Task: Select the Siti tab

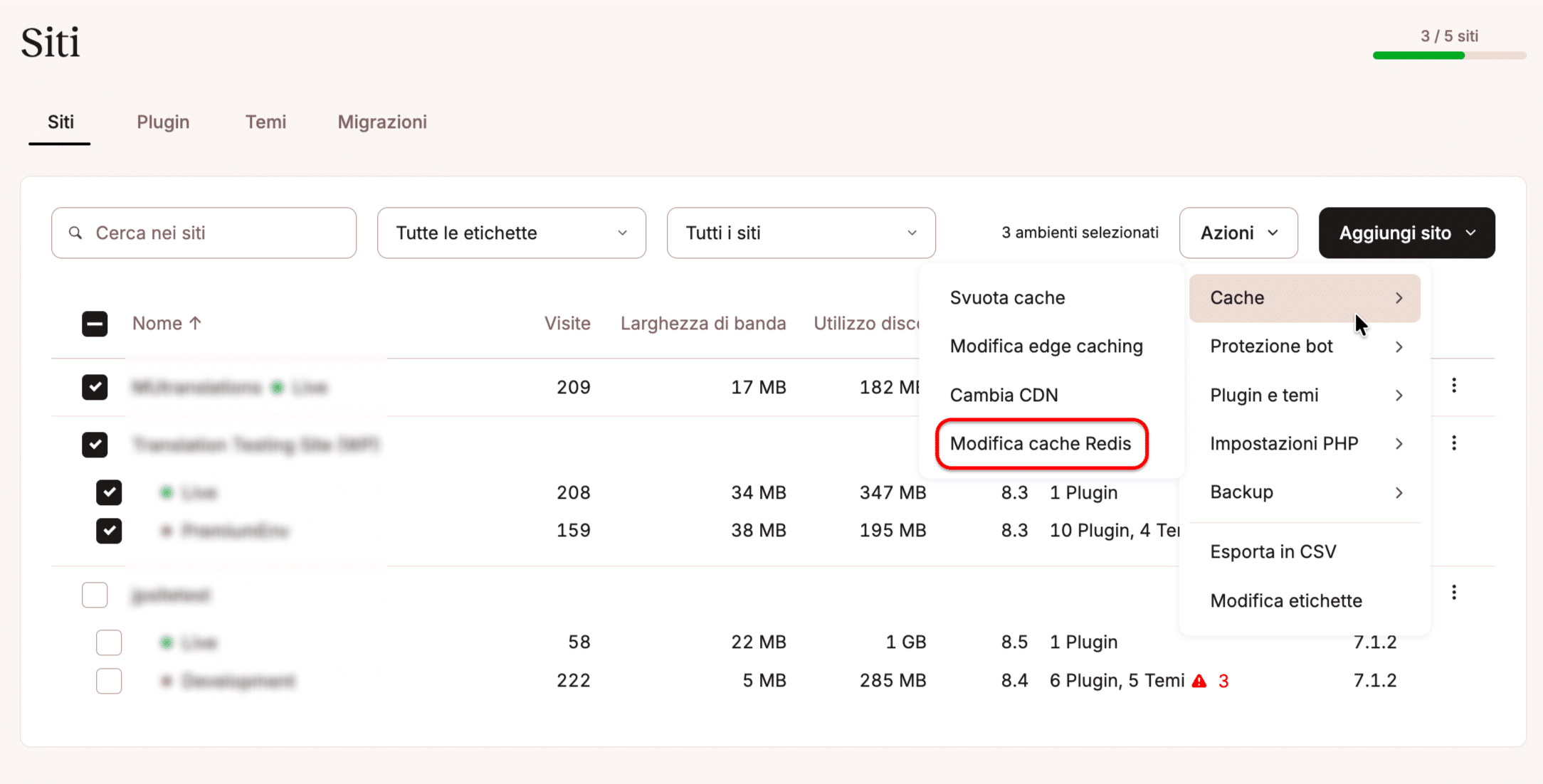Action: tap(60, 122)
